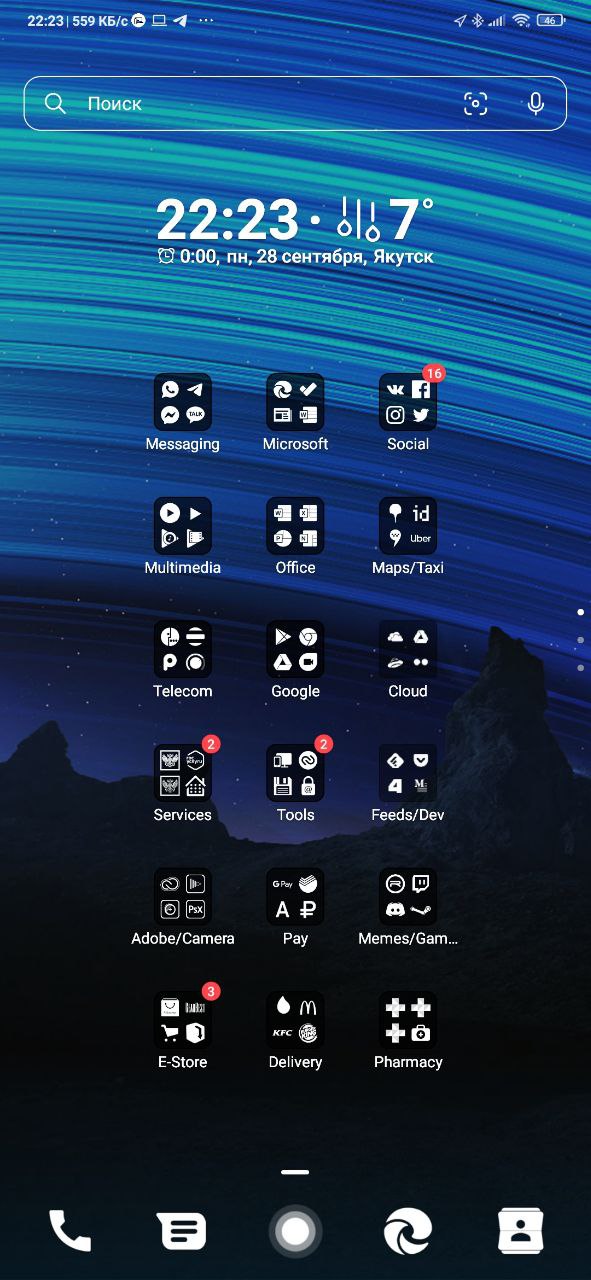Open the Memes/Games folder
Viewport: 591px width, 1280px height.
coord(408,898)
